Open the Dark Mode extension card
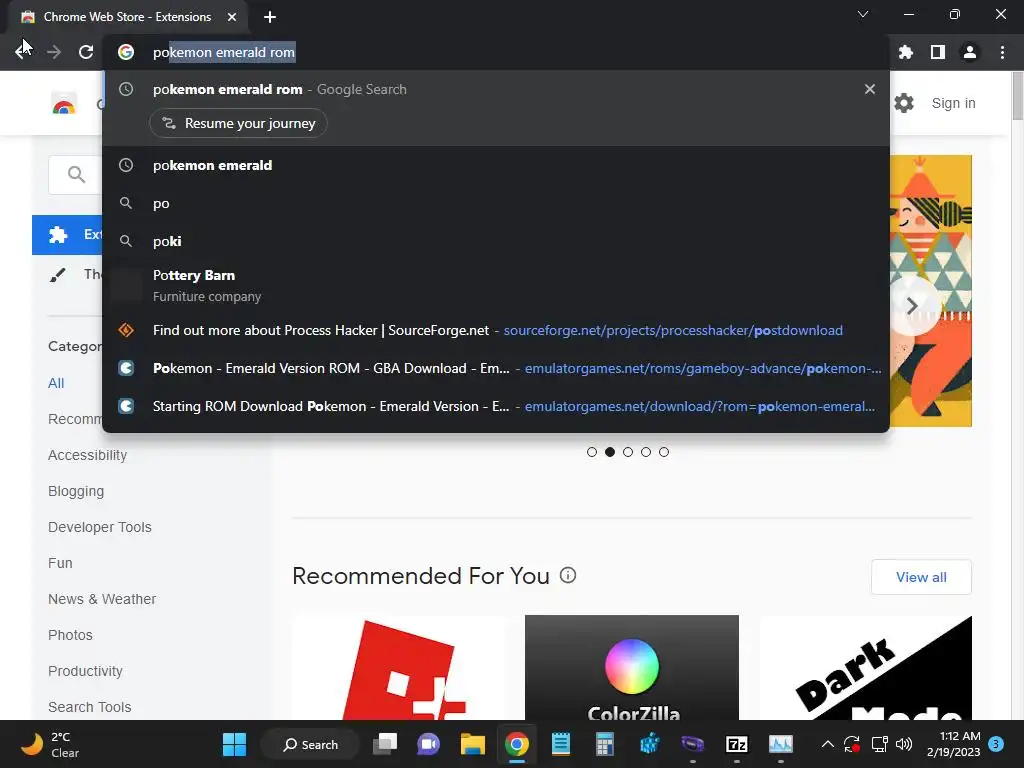This screenshot has height=768, width=1024. coord(866,667)
